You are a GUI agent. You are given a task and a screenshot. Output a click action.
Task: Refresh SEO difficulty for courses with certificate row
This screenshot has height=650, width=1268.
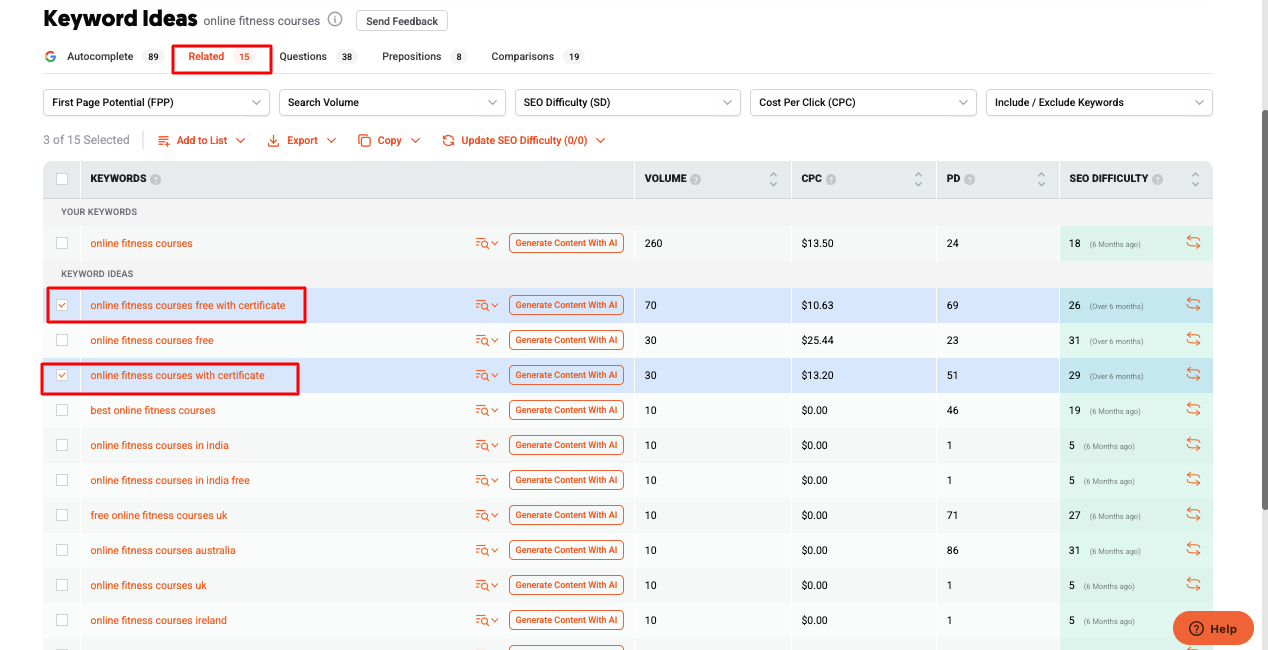(x=1193, y=375)
